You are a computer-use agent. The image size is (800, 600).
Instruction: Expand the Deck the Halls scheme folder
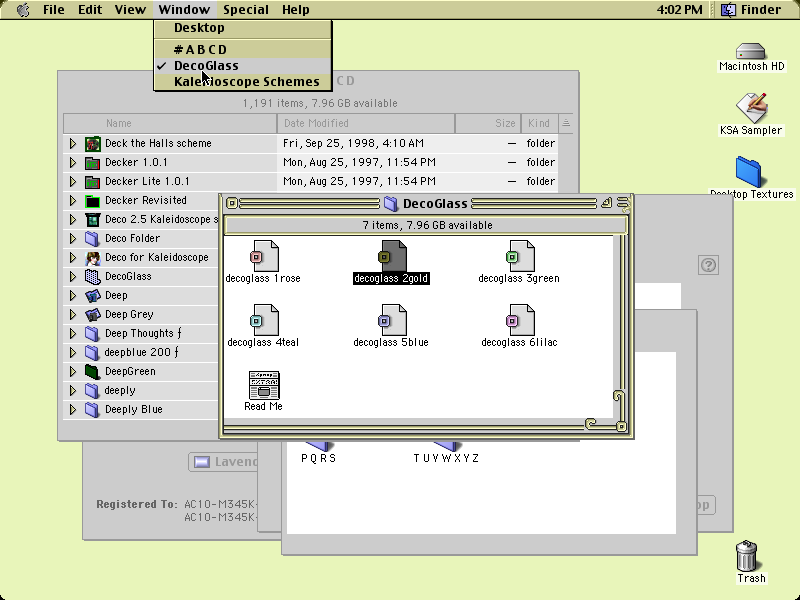pyautogui.click(x=73, y=143)
